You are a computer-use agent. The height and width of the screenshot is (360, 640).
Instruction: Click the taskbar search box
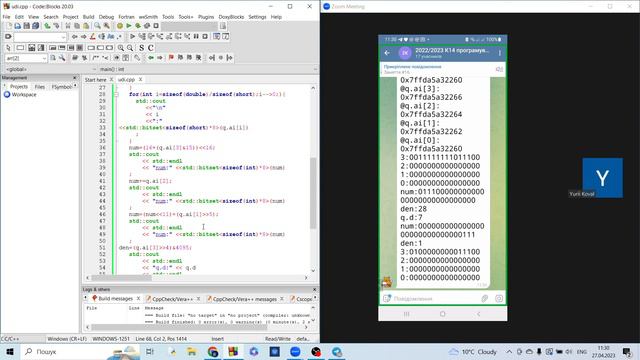coord(80,351)
